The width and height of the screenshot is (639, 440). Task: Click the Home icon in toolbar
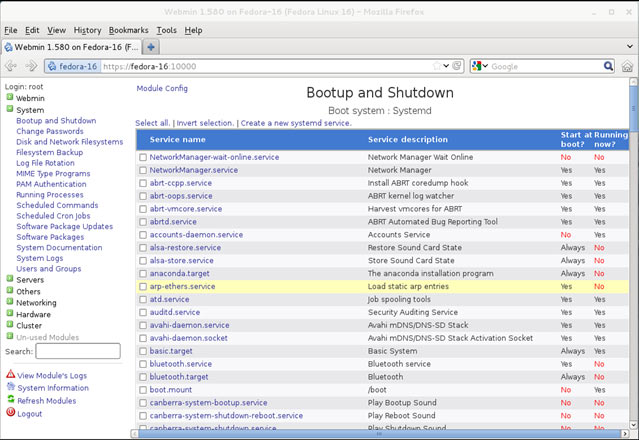tap(627, 66)
